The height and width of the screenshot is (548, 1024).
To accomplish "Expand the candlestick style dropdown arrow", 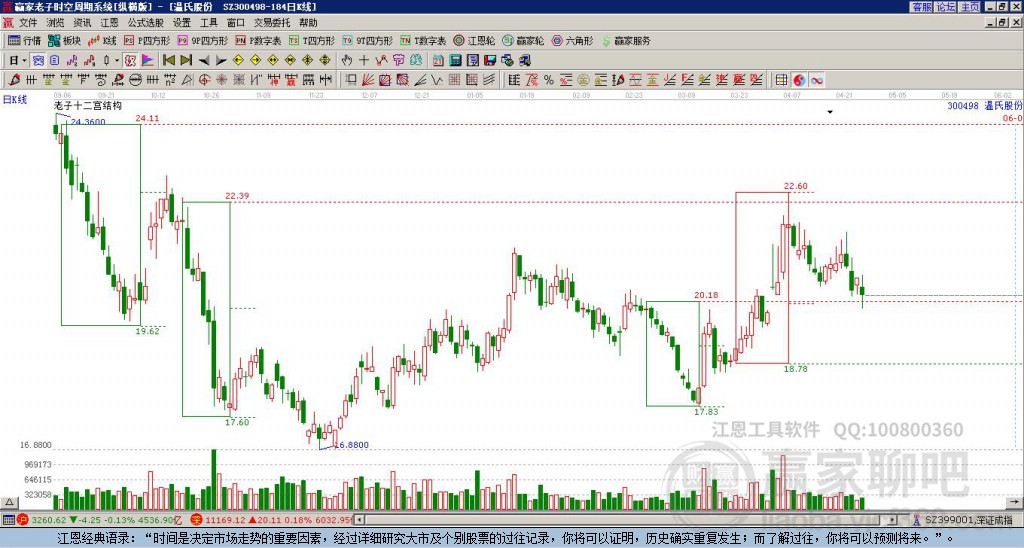I will coord(117,60).
